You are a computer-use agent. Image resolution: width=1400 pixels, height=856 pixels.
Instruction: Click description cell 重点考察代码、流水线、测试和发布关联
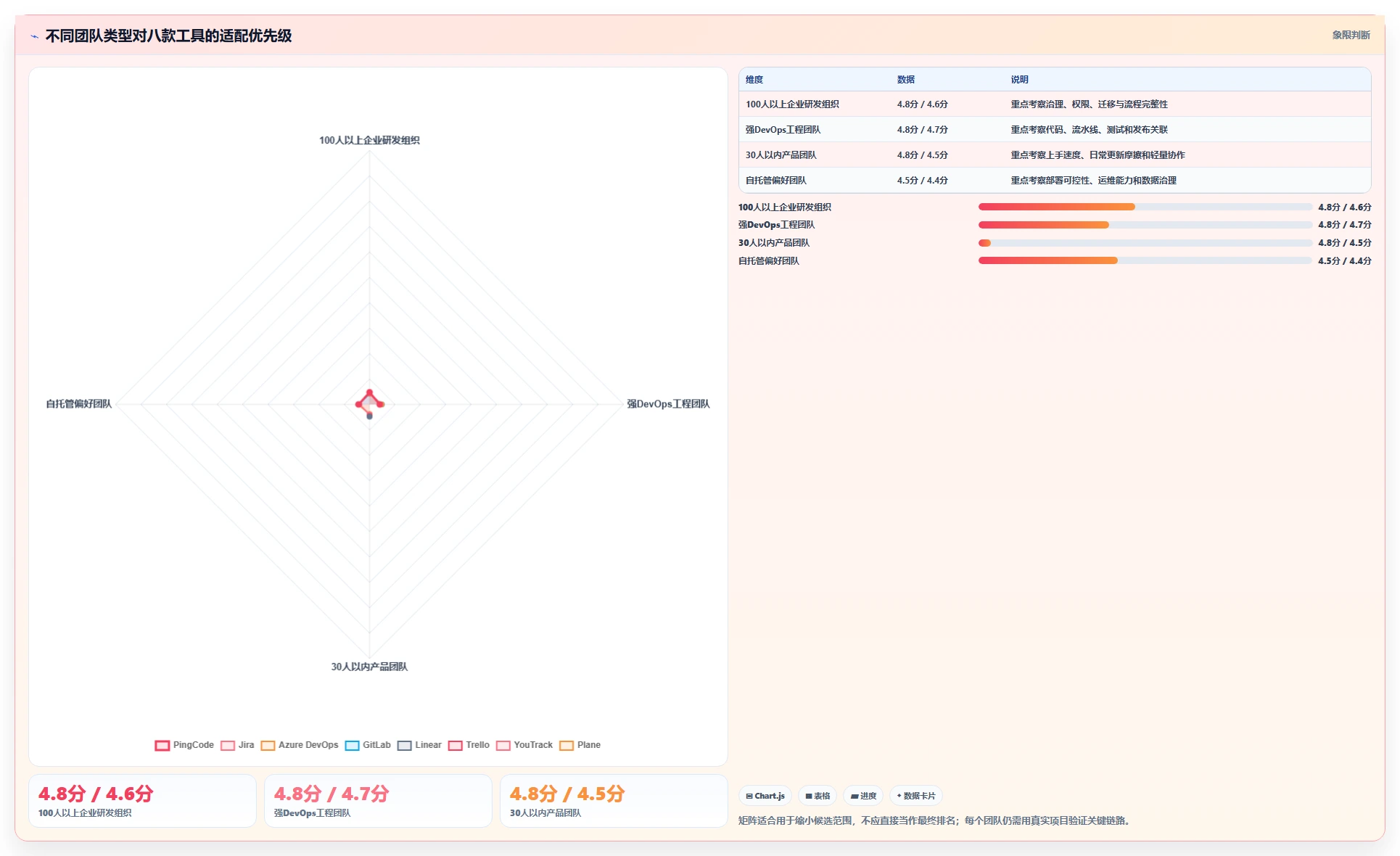(x=1089, y=129)
